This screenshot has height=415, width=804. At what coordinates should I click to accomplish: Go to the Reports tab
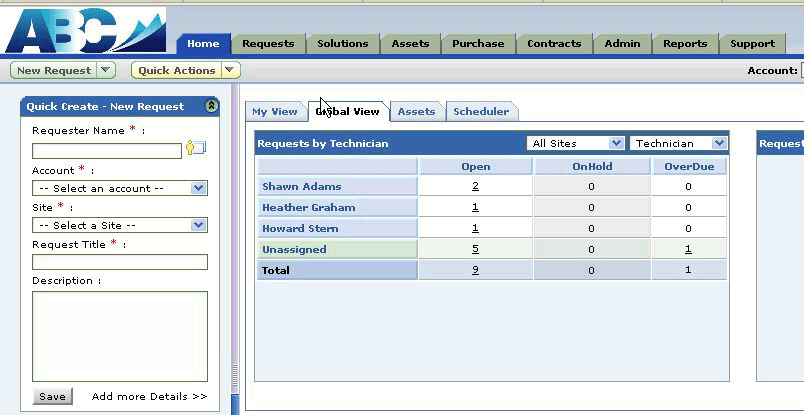pyautogui.click(x=685, y=43)
